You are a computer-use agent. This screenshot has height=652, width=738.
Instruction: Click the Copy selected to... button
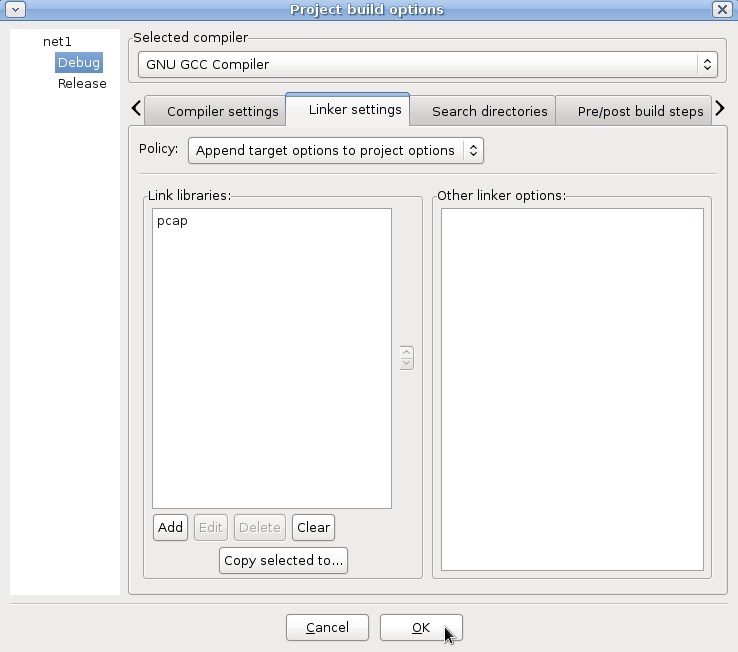(x=283, y=560)
